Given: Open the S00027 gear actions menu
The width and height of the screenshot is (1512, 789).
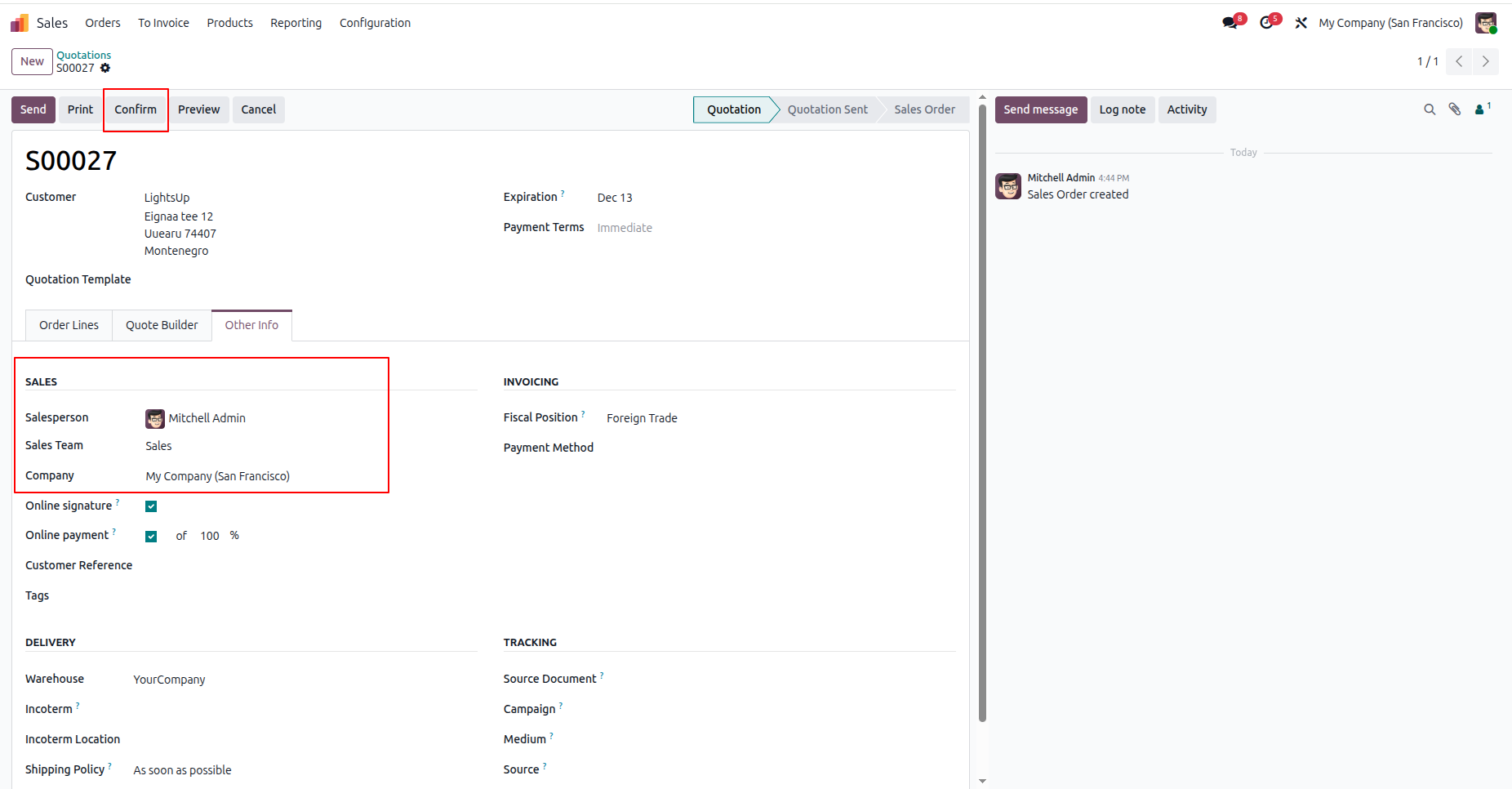Looking at the screenshot, I should [105, 68].
